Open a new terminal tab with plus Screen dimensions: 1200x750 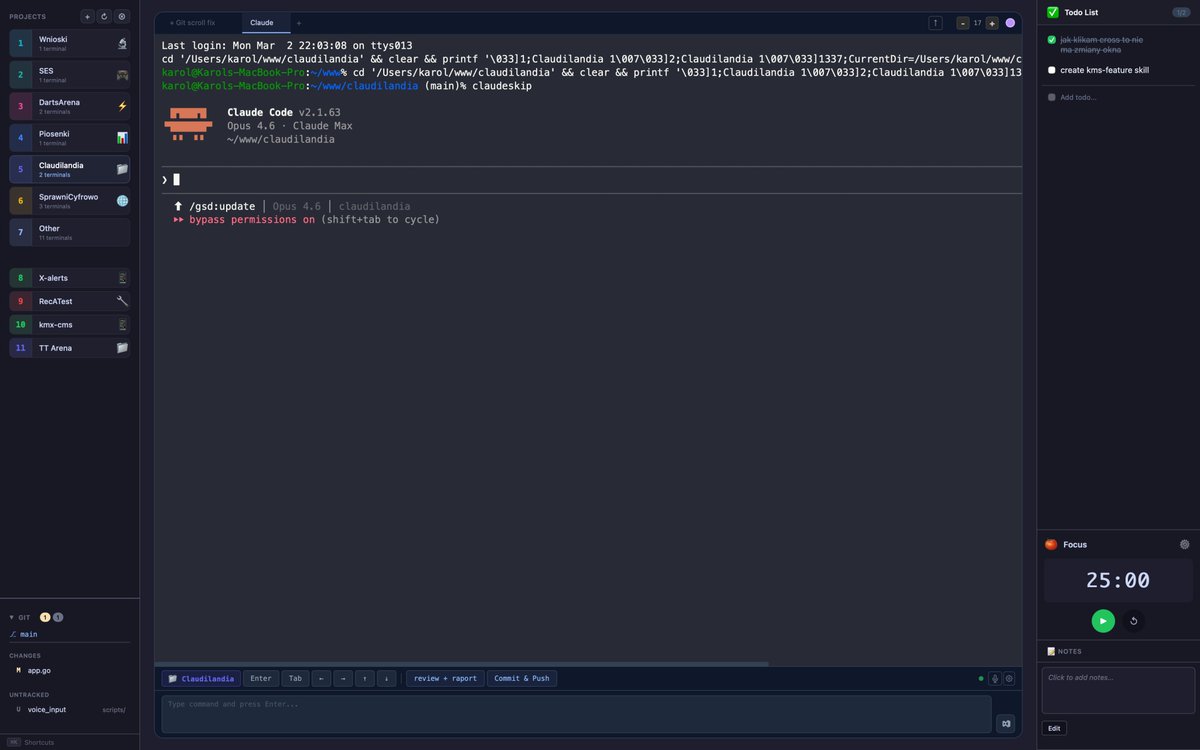pyautogui.click(x=299, y=22)
